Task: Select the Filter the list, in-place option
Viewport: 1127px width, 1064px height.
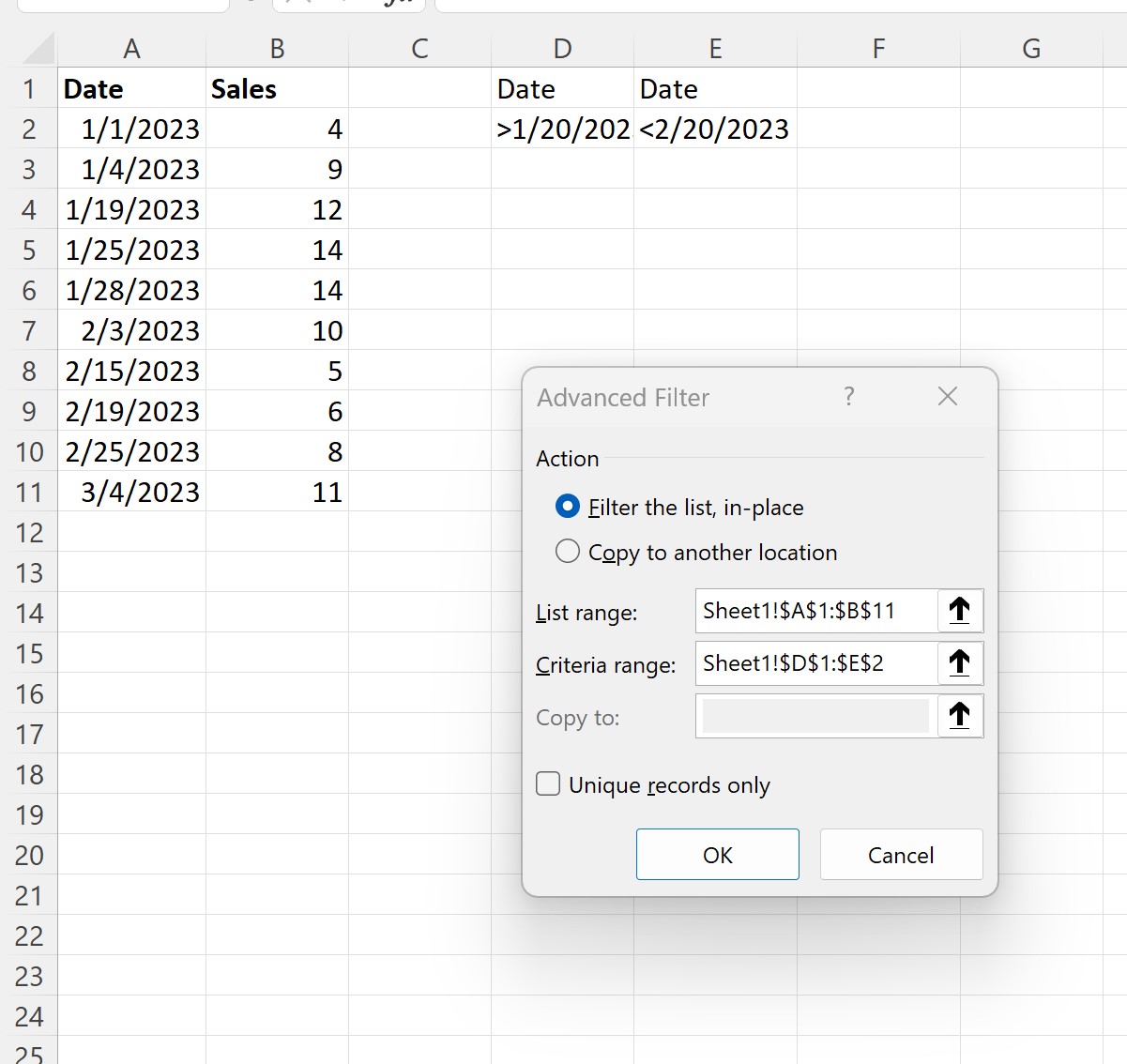Action: [x=567, y=507]
